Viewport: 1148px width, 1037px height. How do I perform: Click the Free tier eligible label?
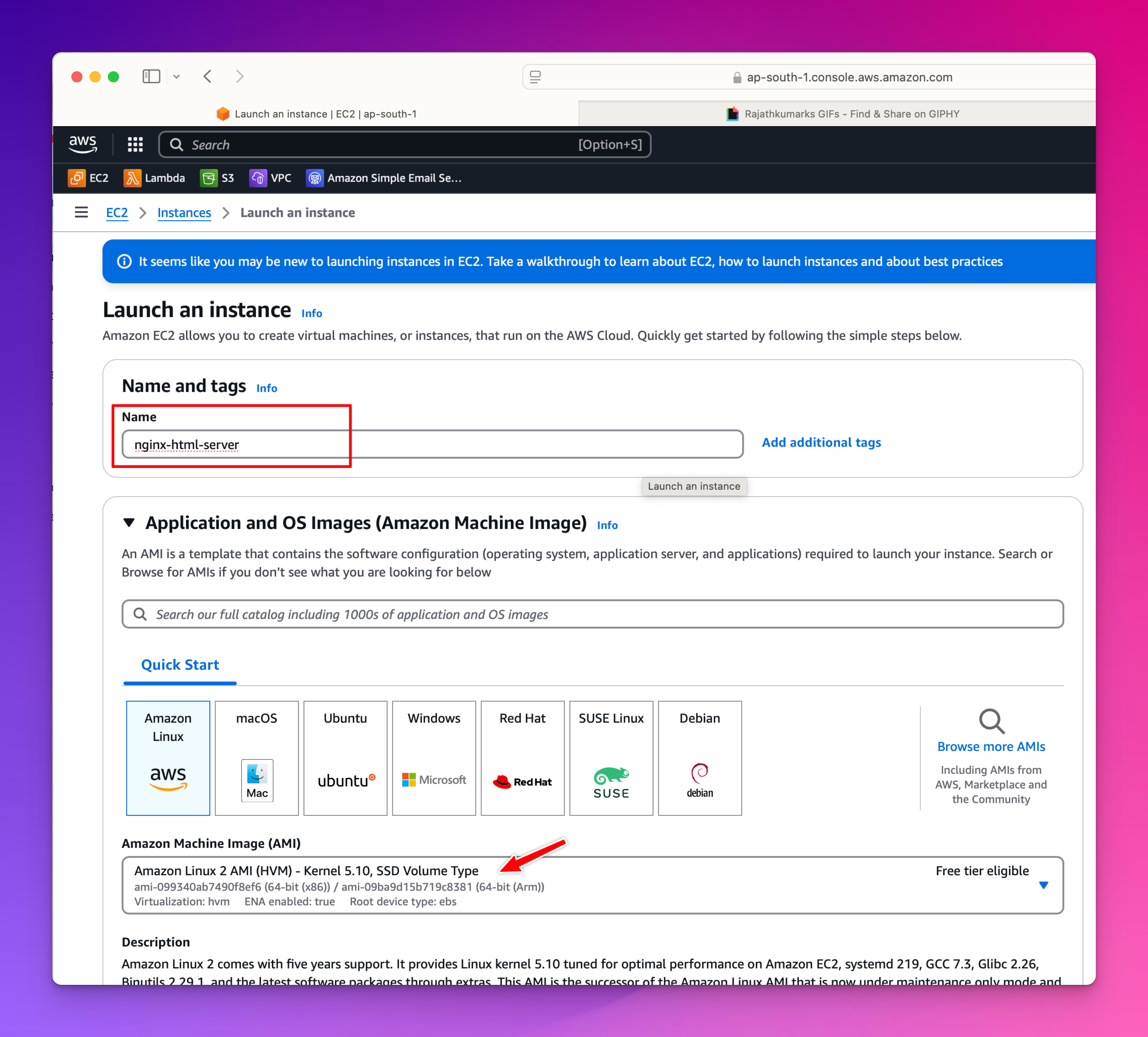coord(982,871)
